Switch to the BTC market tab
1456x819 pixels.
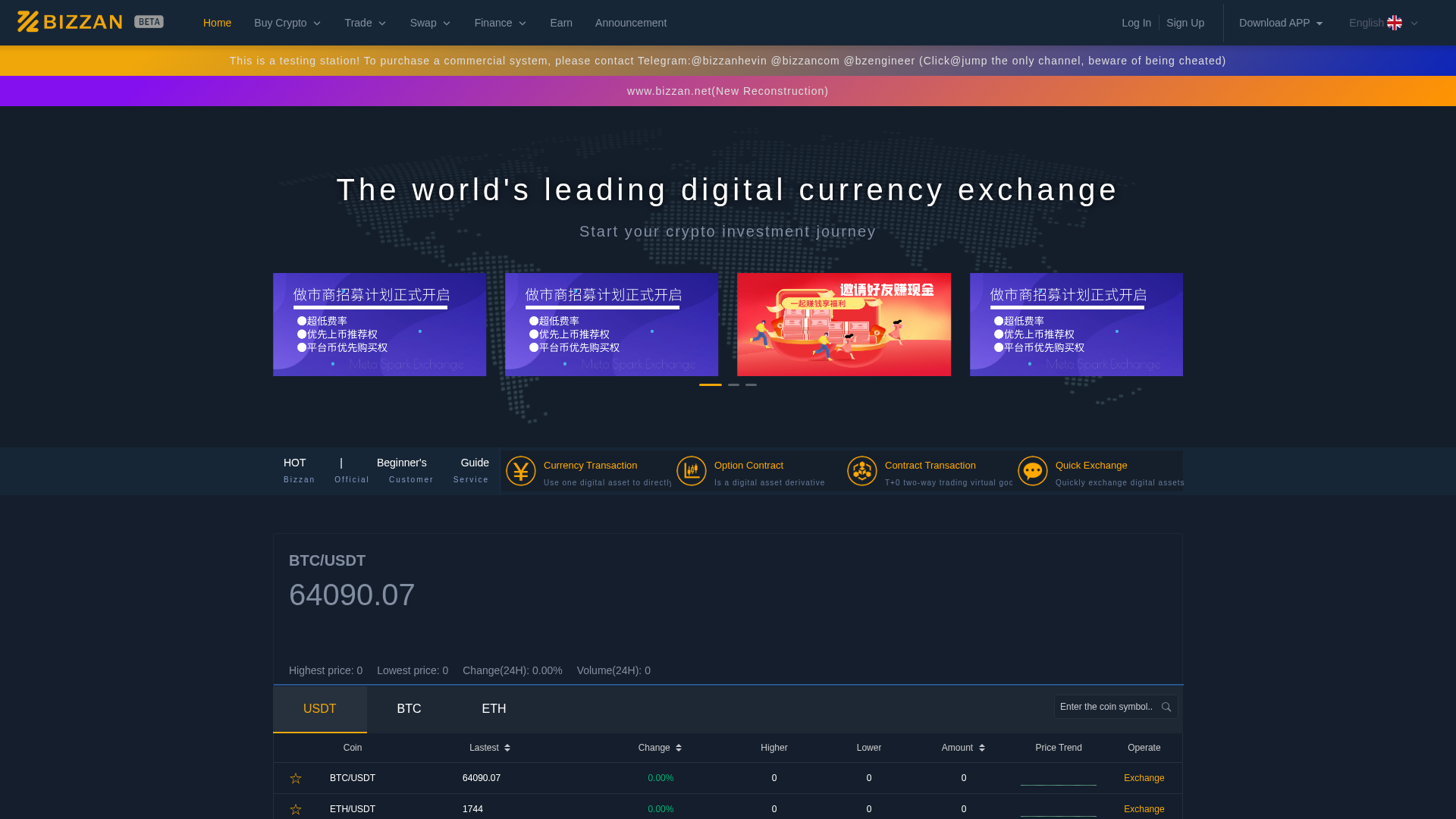point(409,709)
